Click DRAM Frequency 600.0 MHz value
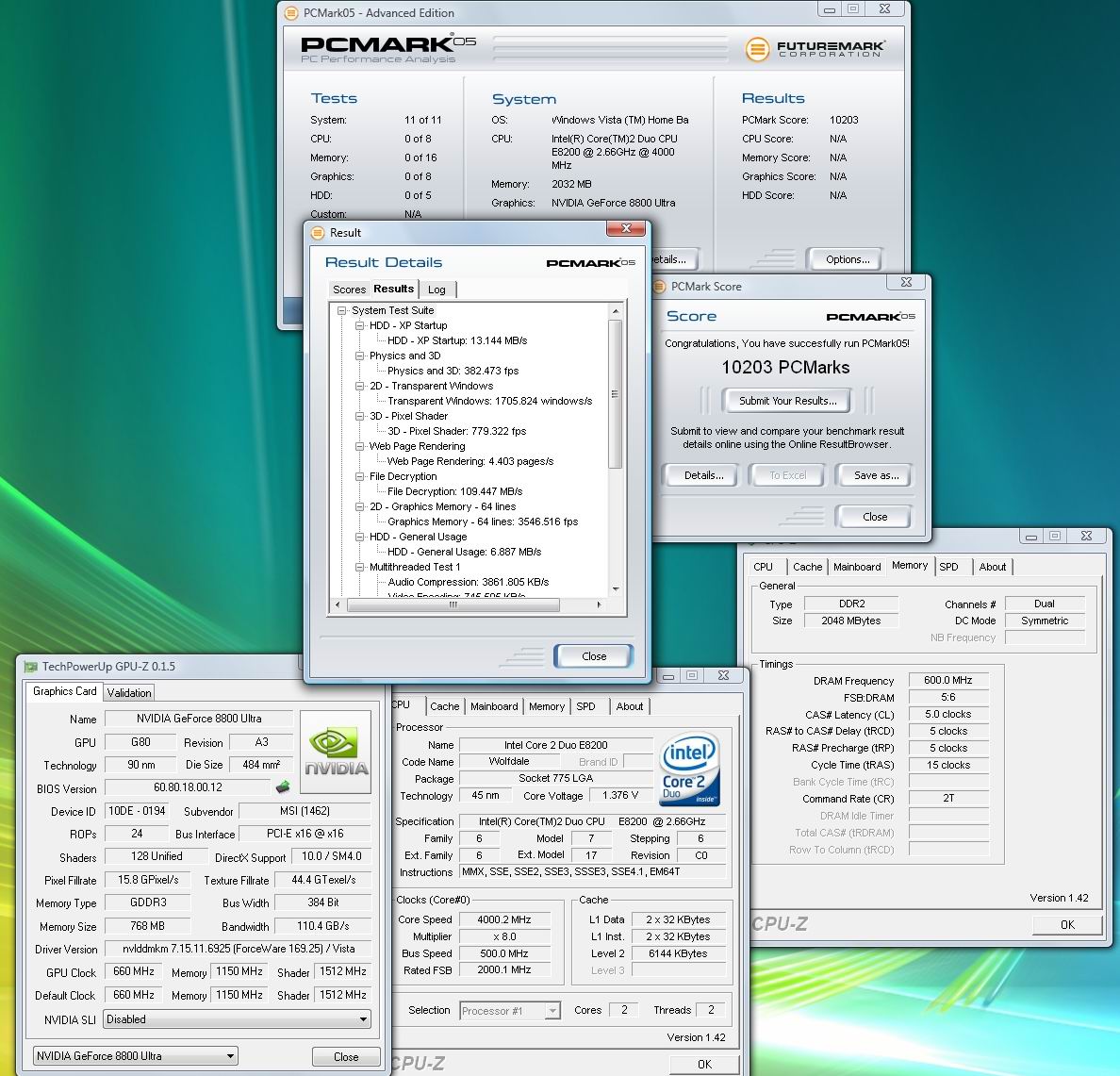Screen dimensions: 1120x1076 point(947,680)
